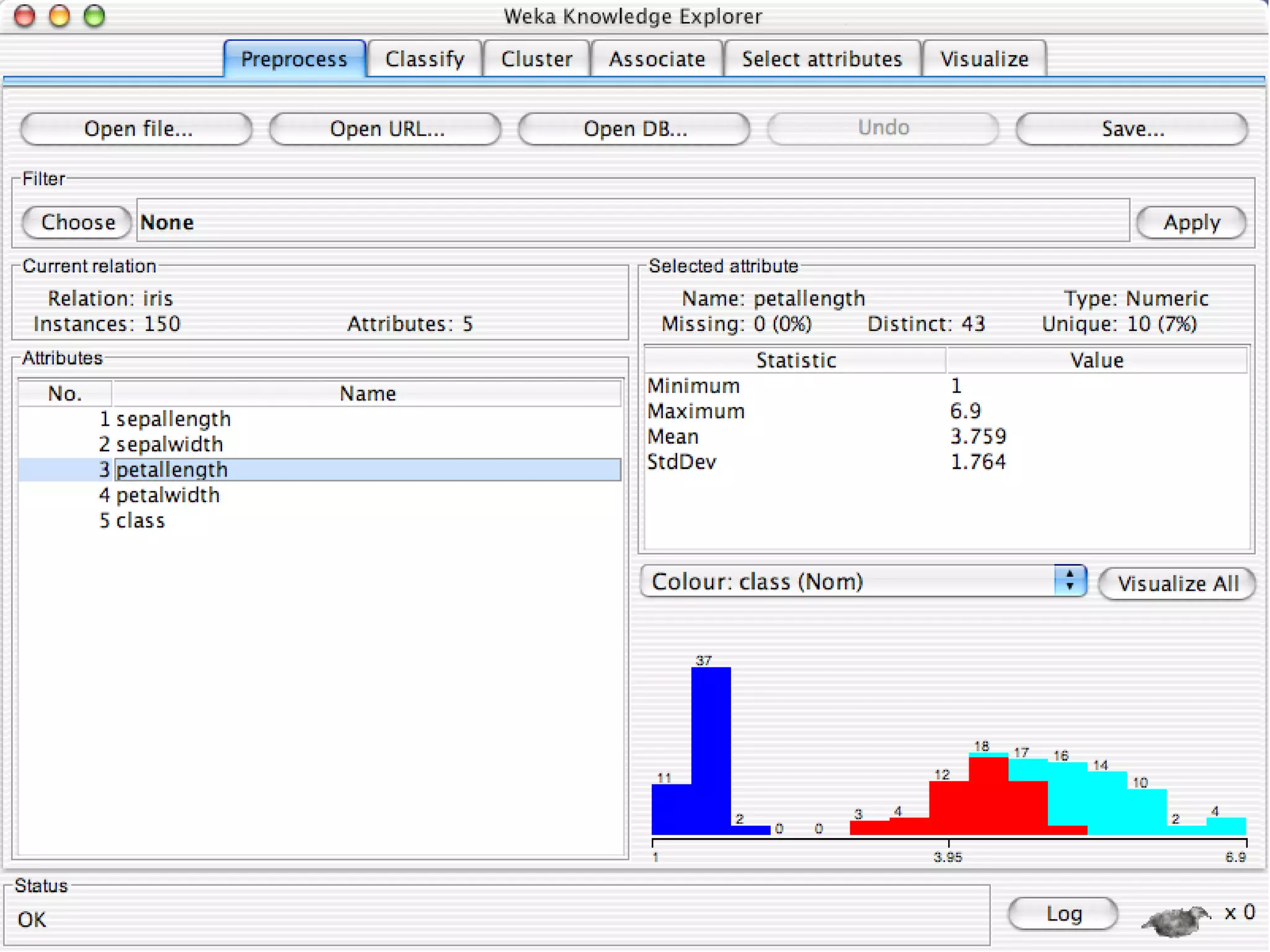Viewport: 1270px width, 952px height.
Task: Click the Open DB... button
Action: (634, 128)
